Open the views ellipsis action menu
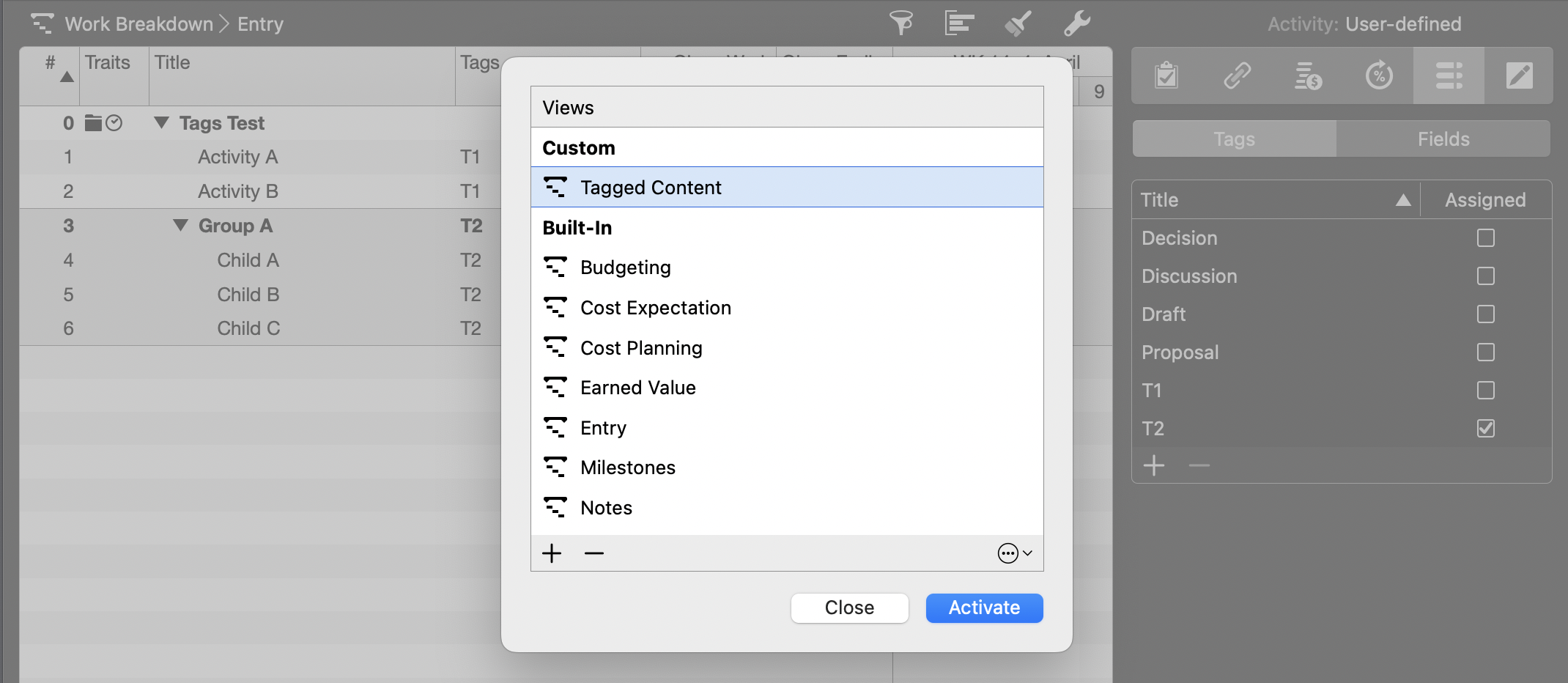 [x=1014, y=553]
